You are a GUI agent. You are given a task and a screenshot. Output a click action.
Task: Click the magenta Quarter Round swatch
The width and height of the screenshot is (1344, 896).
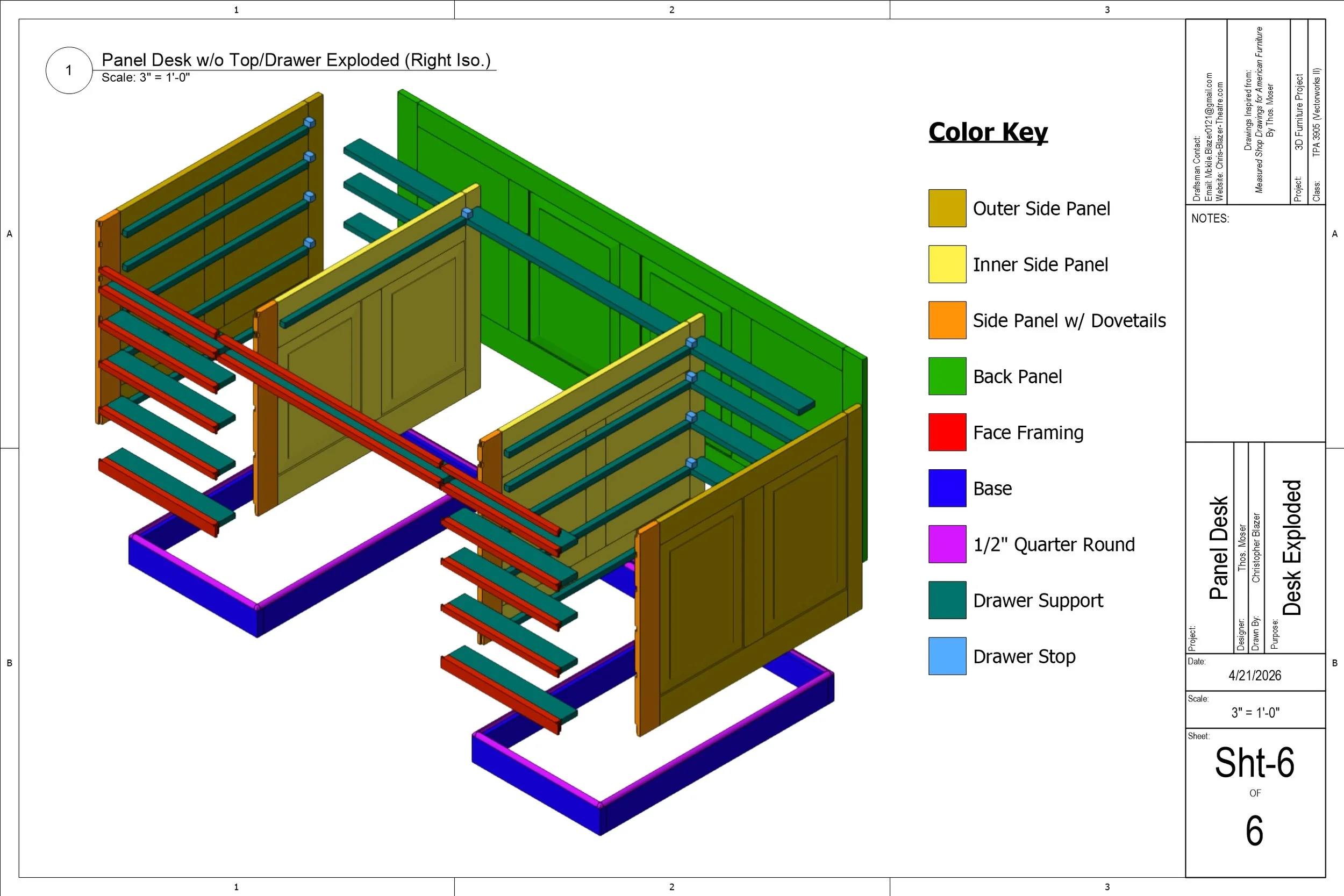947,544
